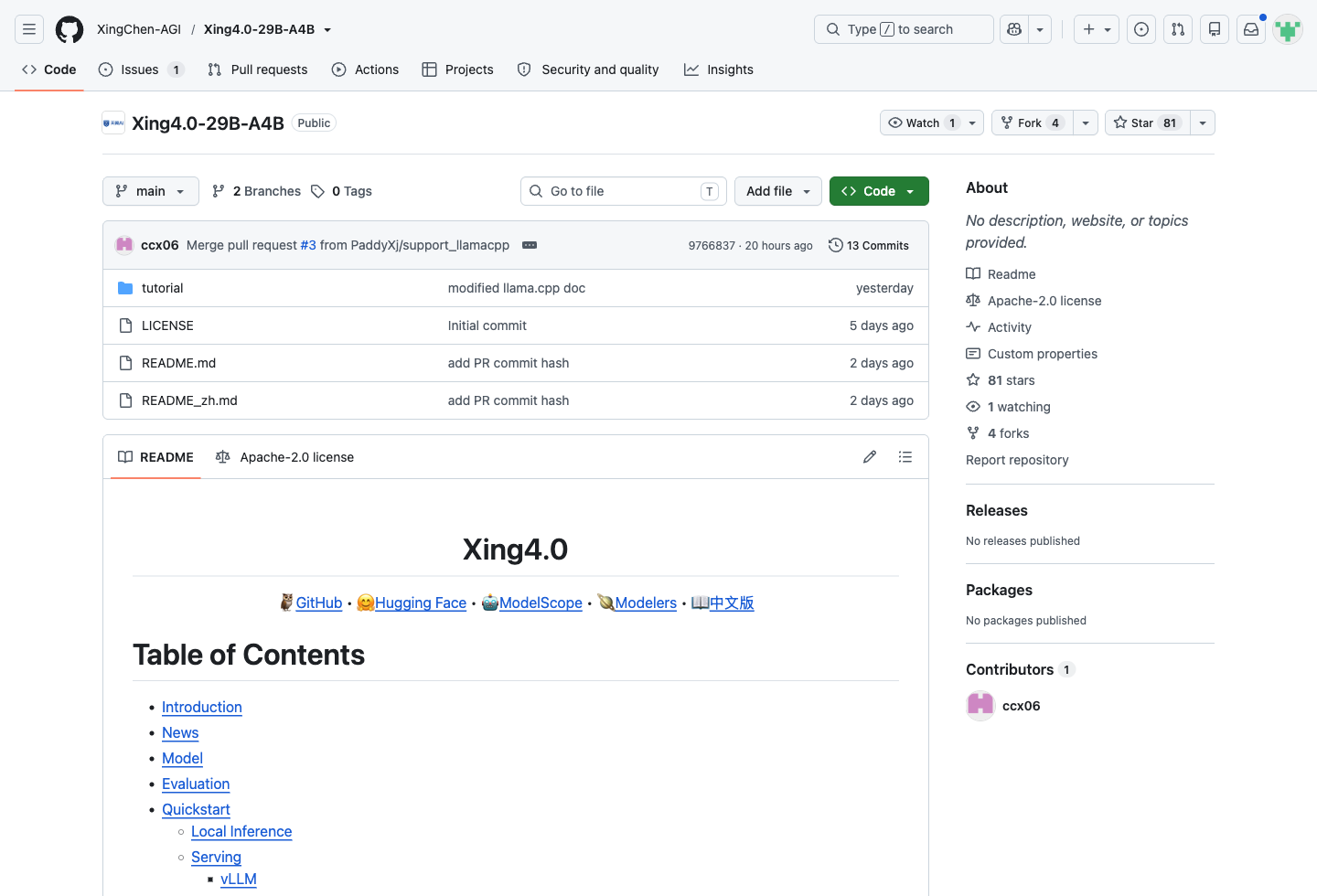Open the issues shortcut icon in header
1317x896 pixels.
pyautogui.click(x=1141, y=29)
